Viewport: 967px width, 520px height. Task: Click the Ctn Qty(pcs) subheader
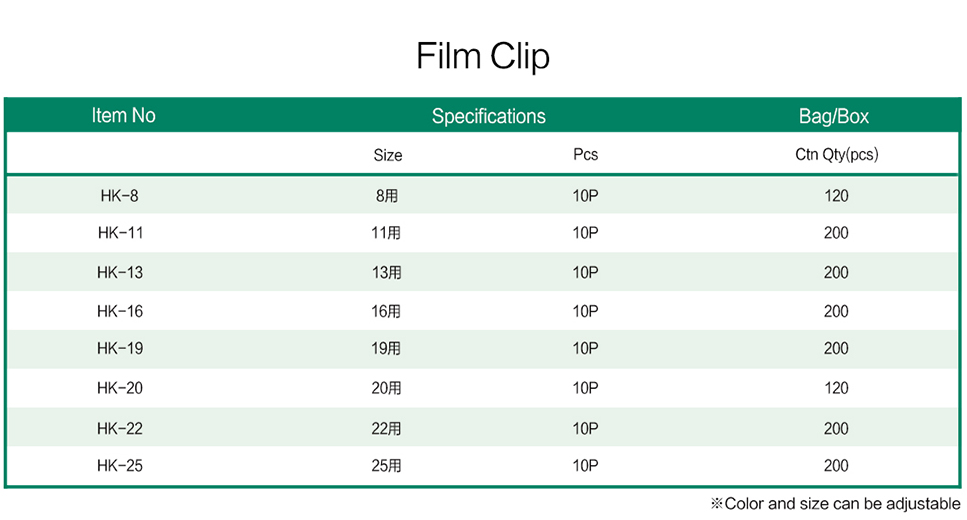pos(836,154)
